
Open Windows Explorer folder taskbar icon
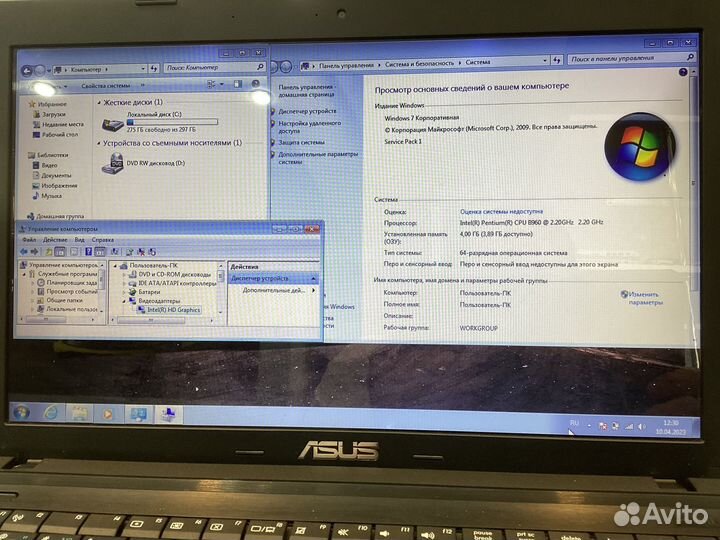[x=79, y=414]
